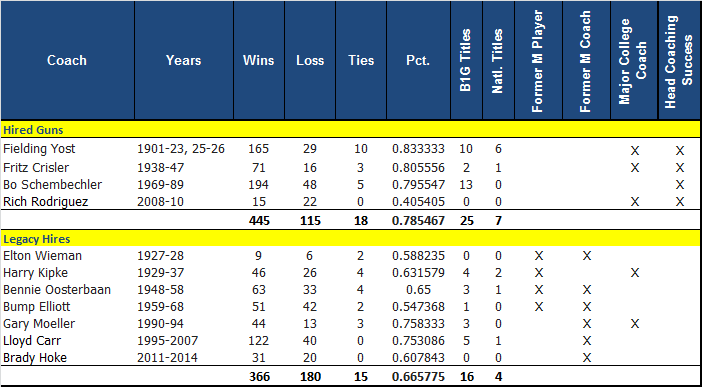The width and height of the screenshot is (702, 387).
Task: Click Brady Hoke's Former M Coach X
Action: (586, 358)
